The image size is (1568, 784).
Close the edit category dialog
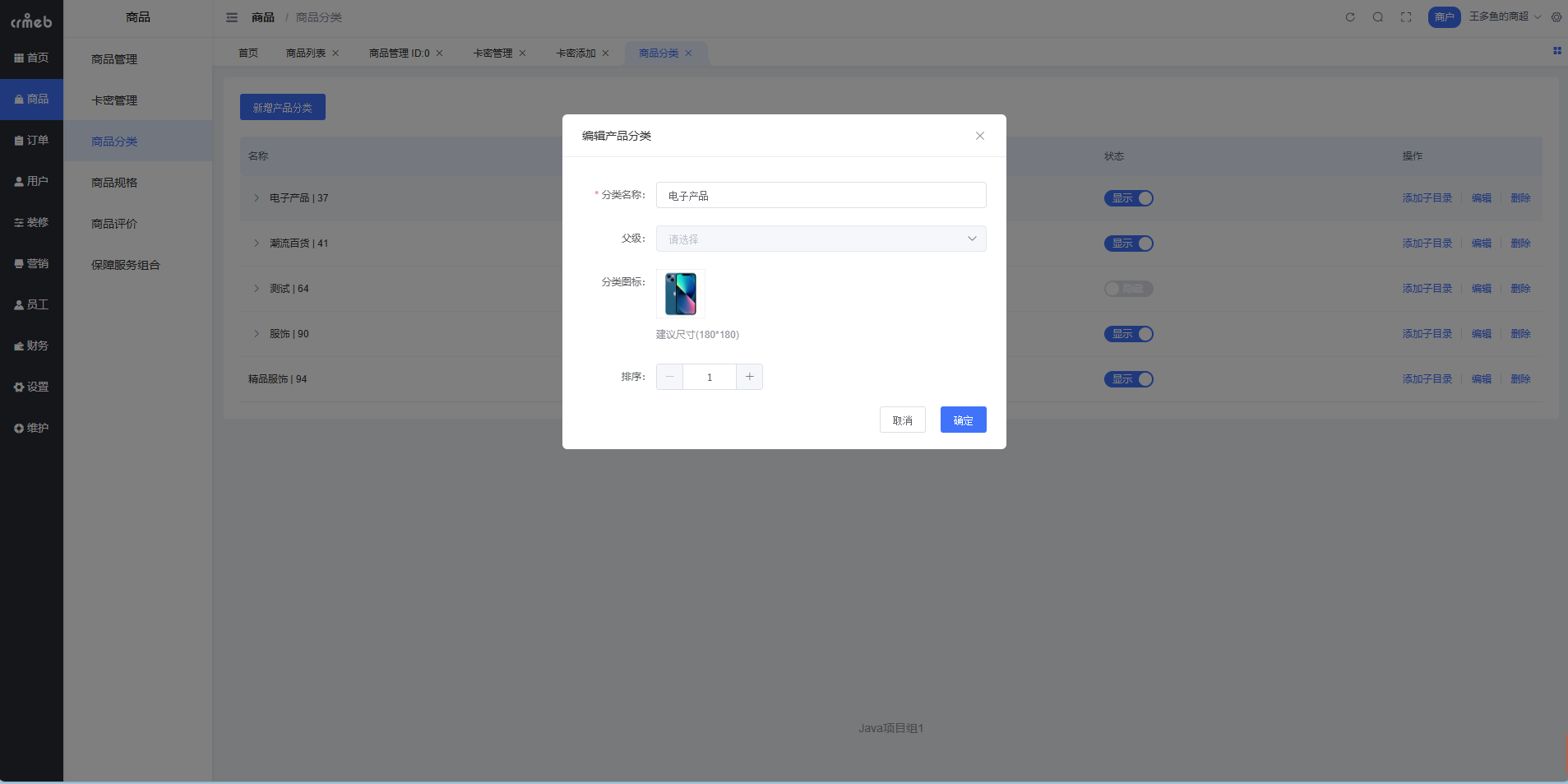pyautogui.click(x=979, y=136)
